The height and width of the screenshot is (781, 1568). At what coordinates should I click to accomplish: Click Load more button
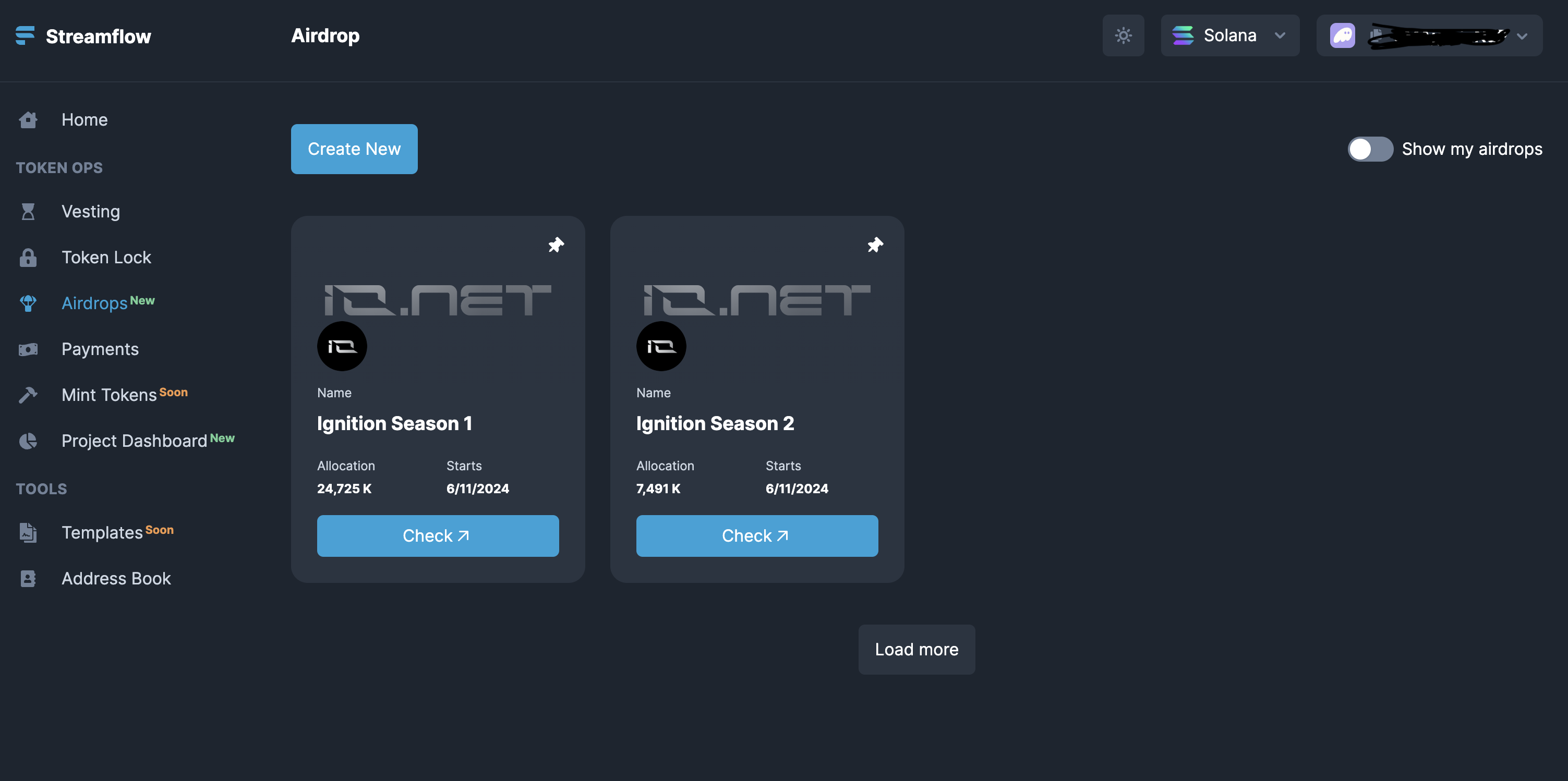coord(916,650)
